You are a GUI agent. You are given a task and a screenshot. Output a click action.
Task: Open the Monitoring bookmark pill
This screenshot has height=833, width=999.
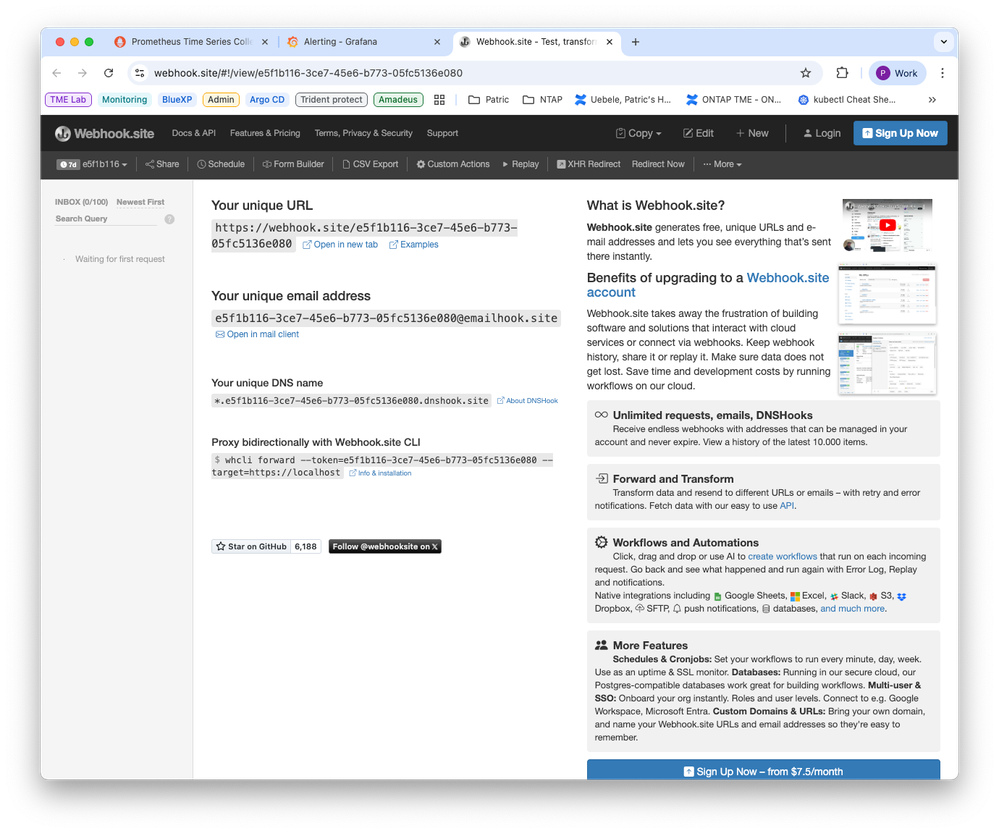[x=124, y=99]
